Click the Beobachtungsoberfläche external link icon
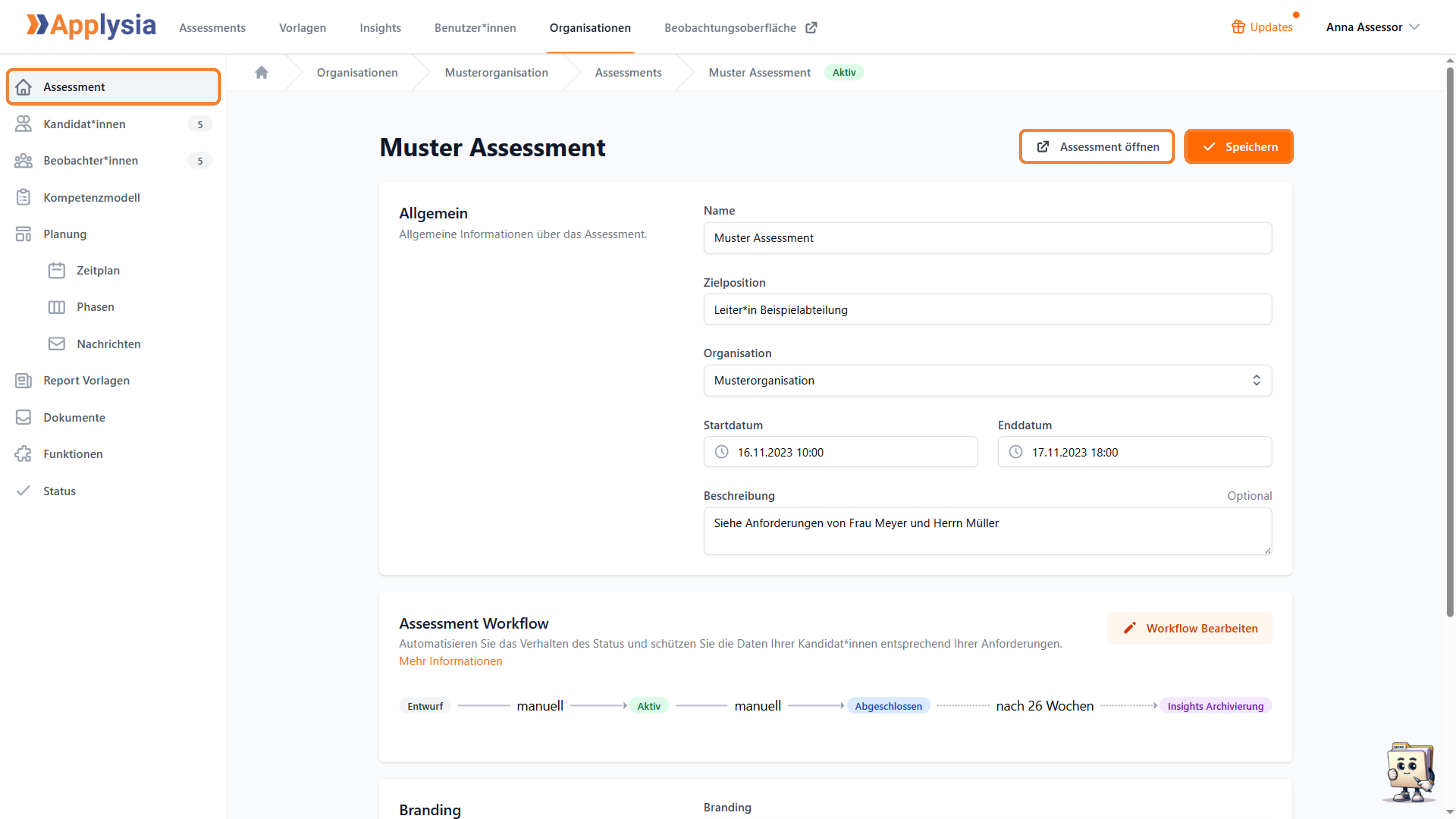This screenshot has height=819, width=1456. click(811, 27)
